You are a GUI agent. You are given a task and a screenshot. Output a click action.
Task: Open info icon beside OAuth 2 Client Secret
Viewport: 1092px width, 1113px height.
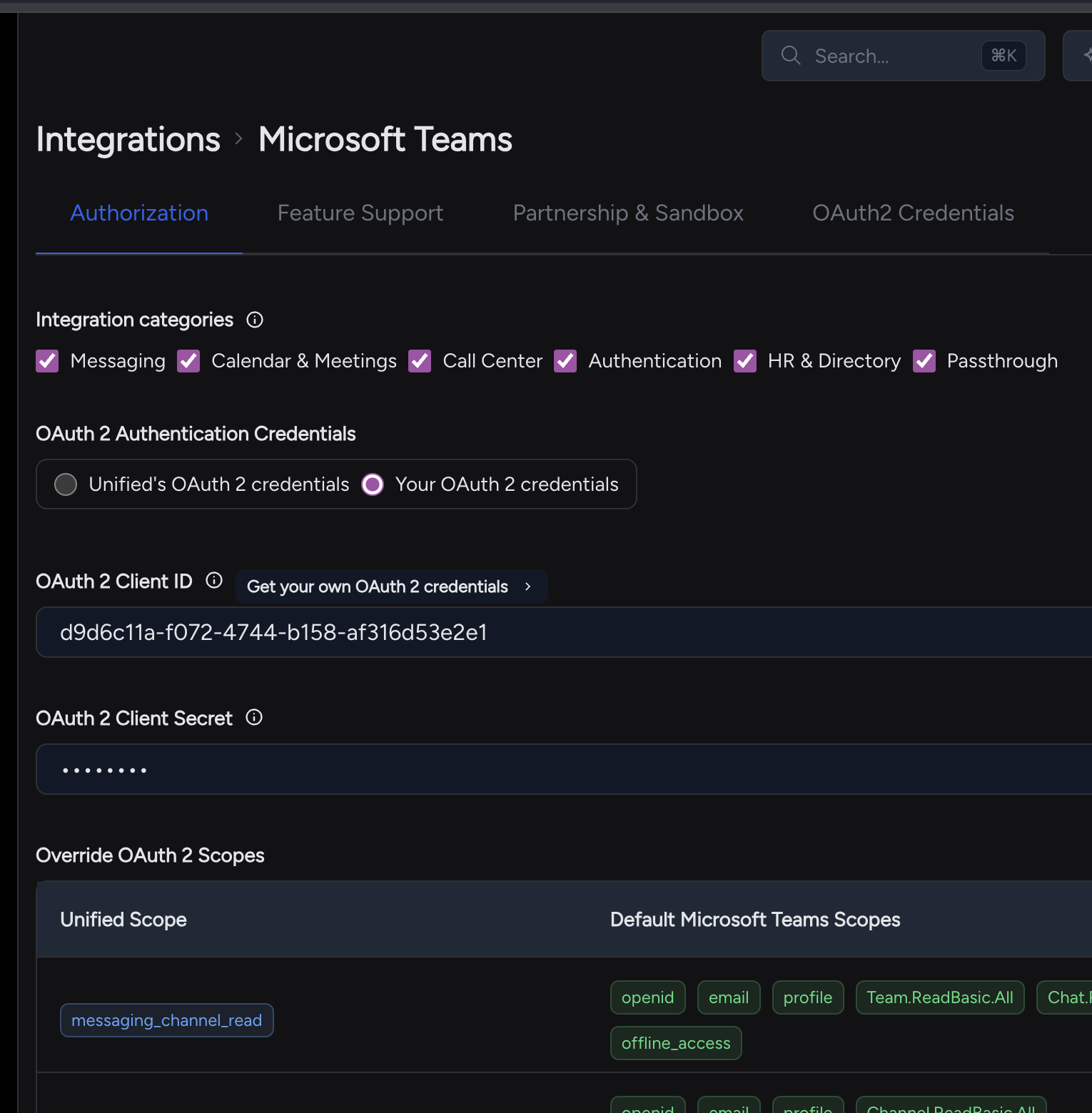pos(254,717)
